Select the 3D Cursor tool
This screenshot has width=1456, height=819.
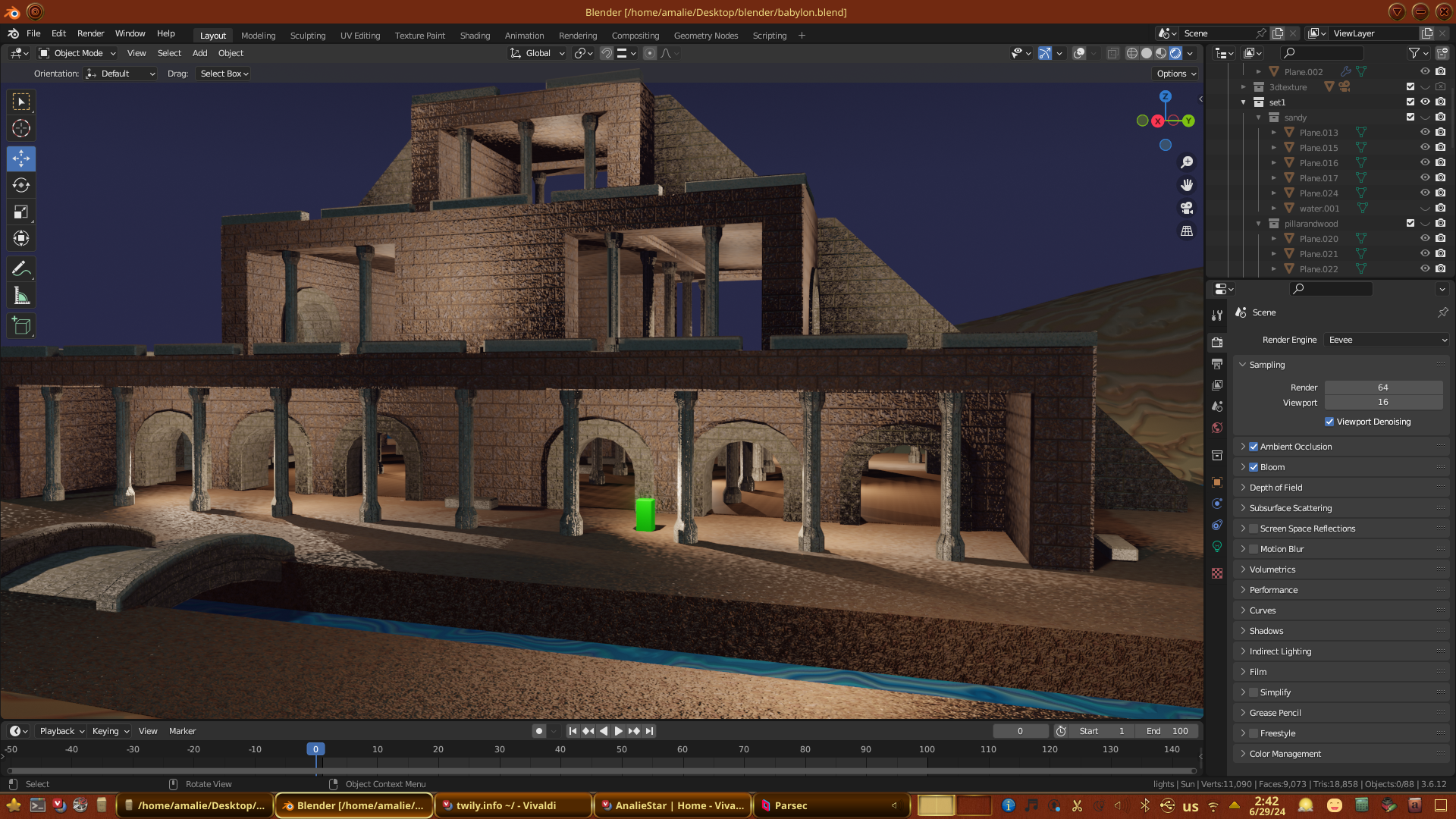[21, 128]
